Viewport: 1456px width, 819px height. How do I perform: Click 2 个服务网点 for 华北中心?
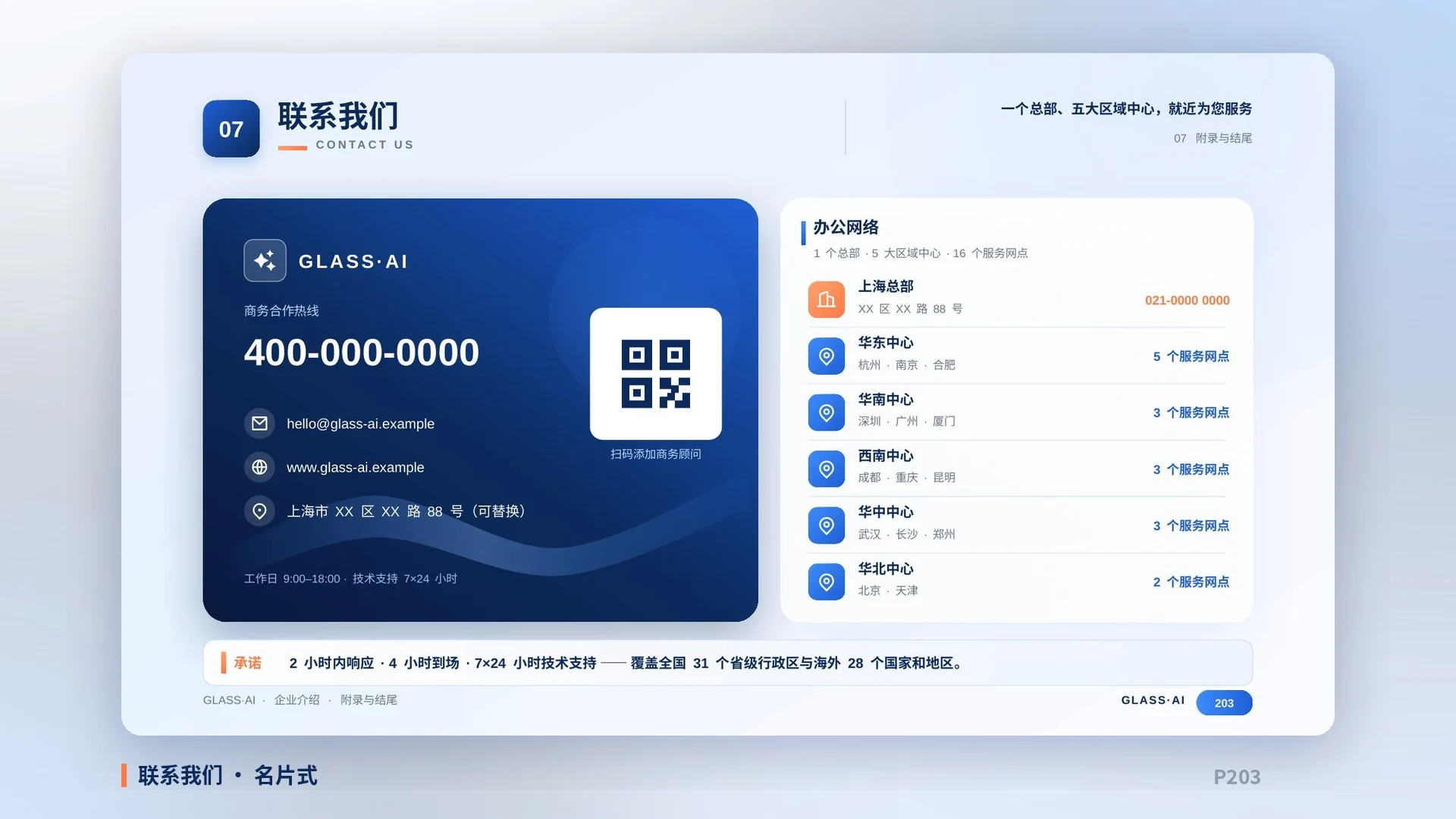1191,582
